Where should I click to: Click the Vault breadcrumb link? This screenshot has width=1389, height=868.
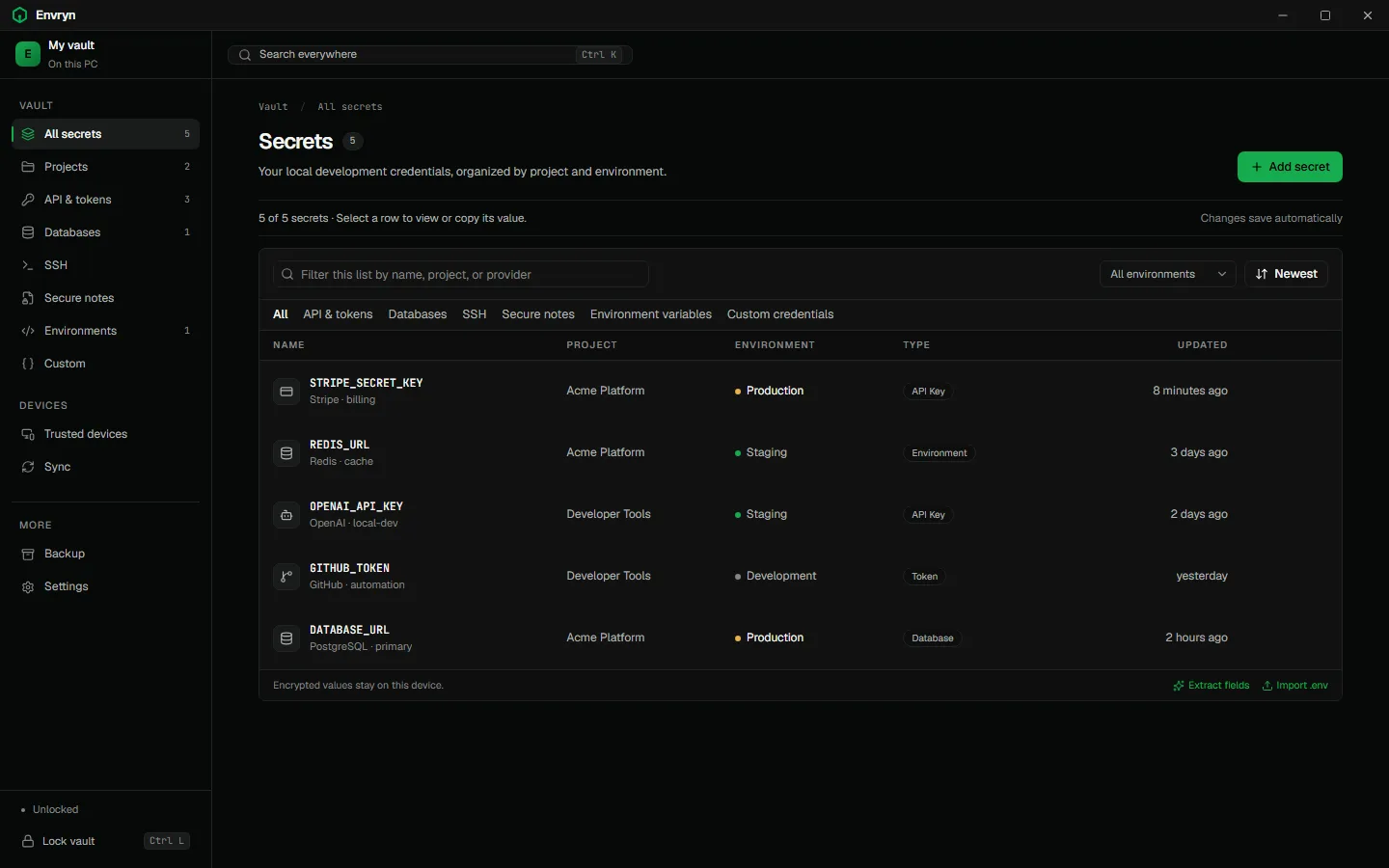(273, 107)
